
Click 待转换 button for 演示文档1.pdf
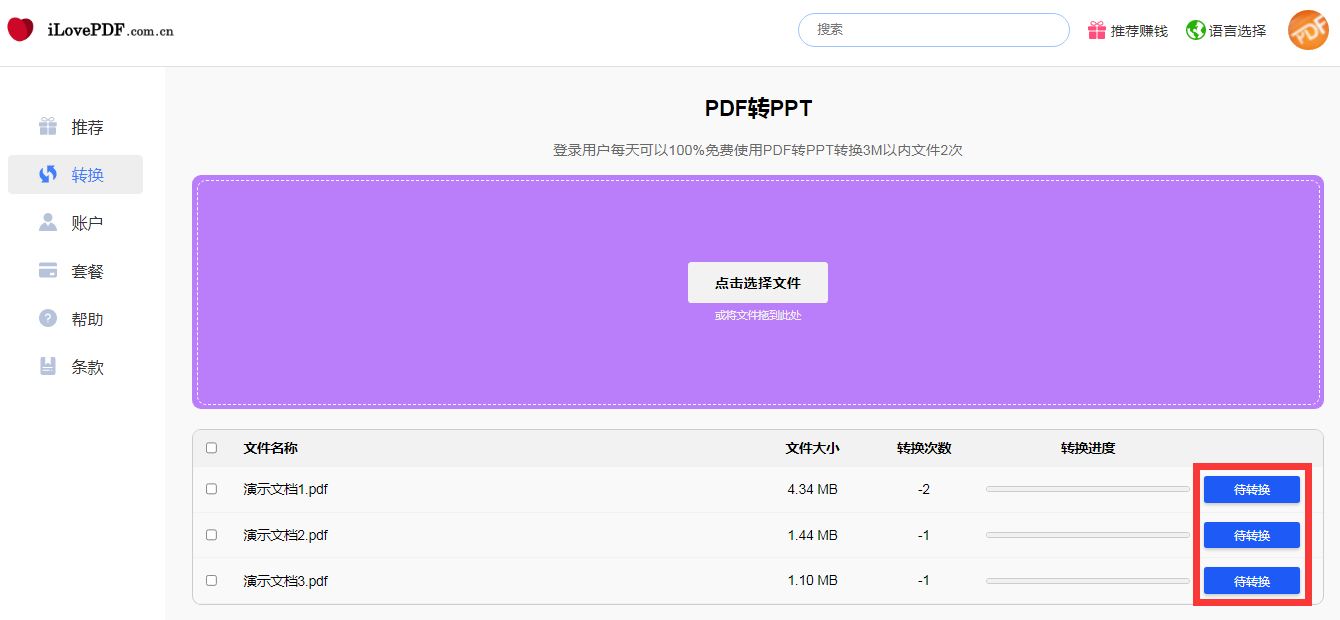click(1251, 490)
